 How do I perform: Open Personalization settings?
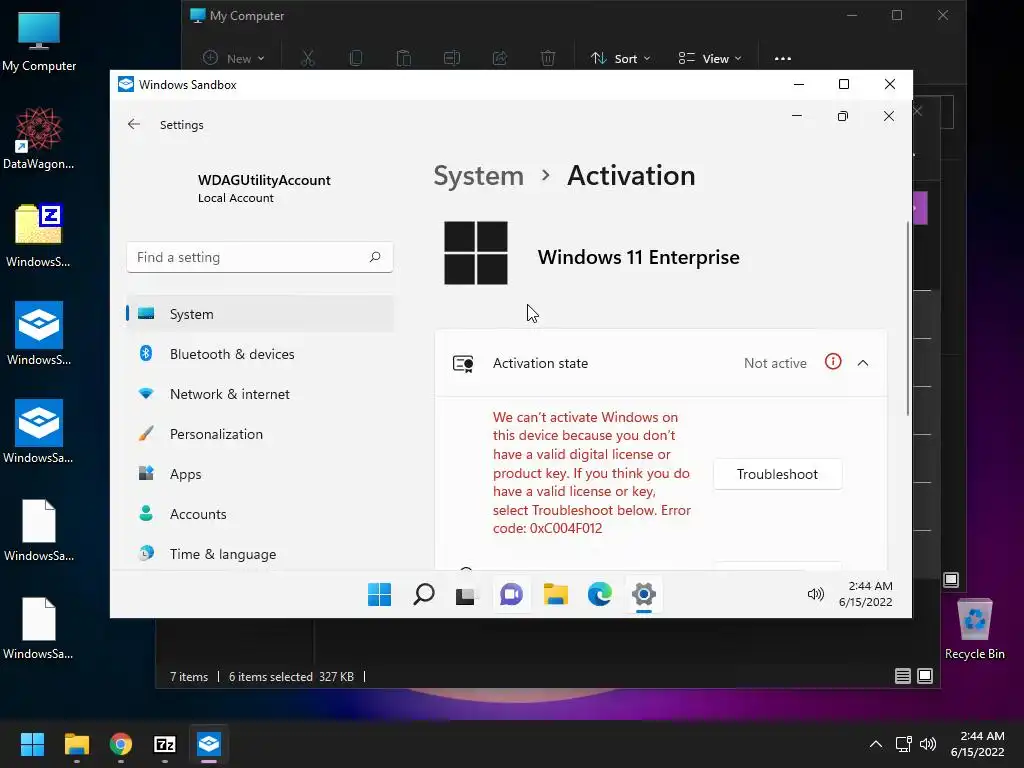point(260,434)
